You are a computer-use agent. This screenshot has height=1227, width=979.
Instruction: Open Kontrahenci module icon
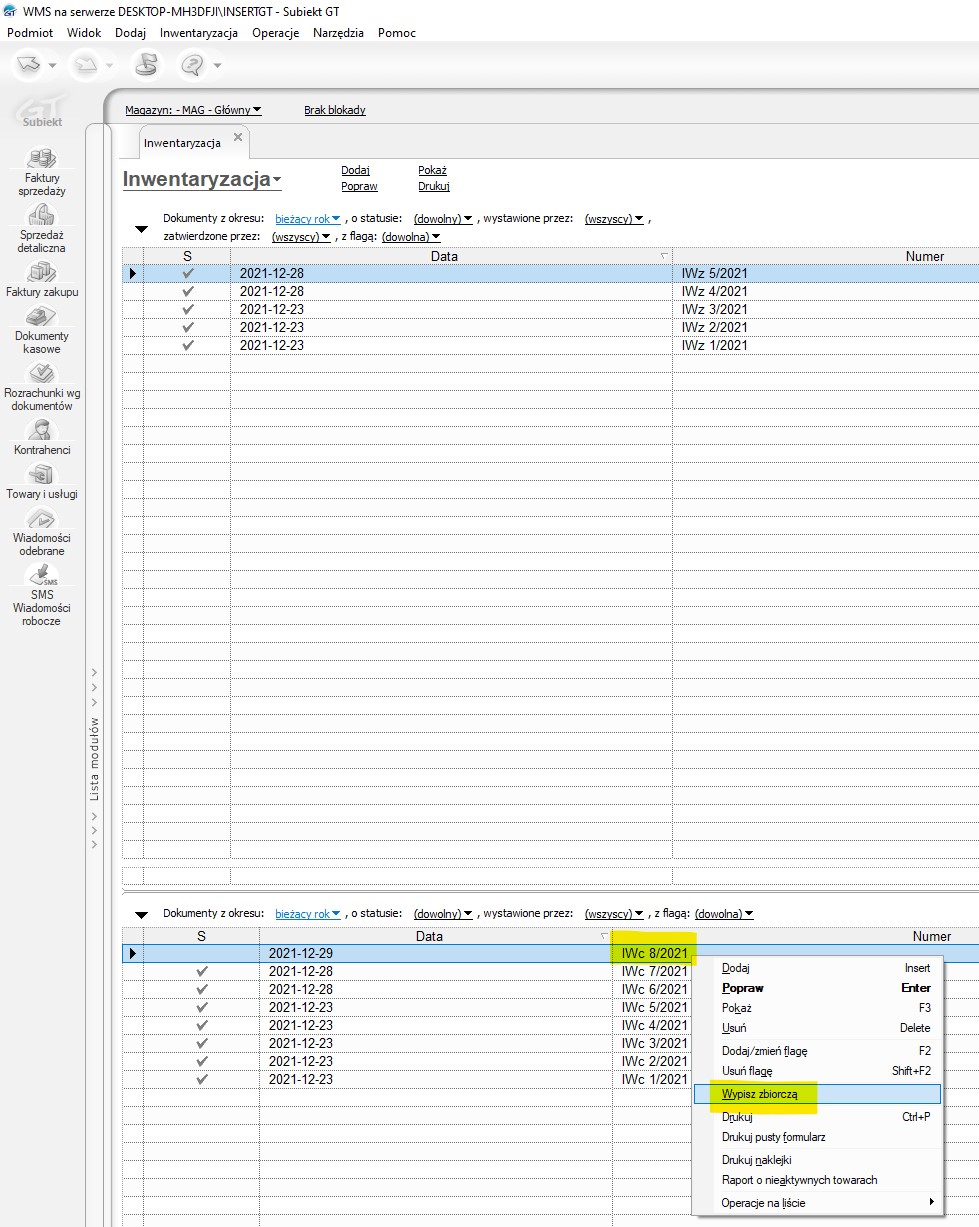coord(42,430)
